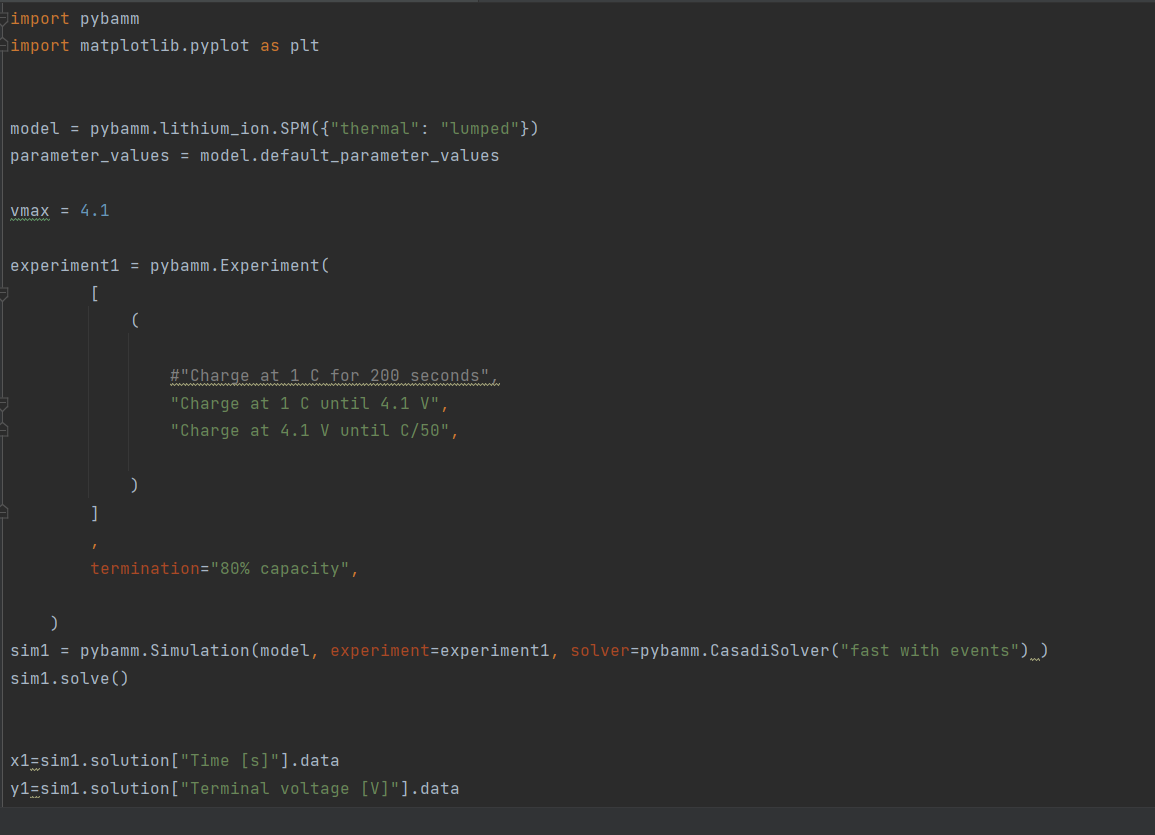Click the 'sim1.solve()' call
Screen dimensions: 1155x835
point(69,679)
